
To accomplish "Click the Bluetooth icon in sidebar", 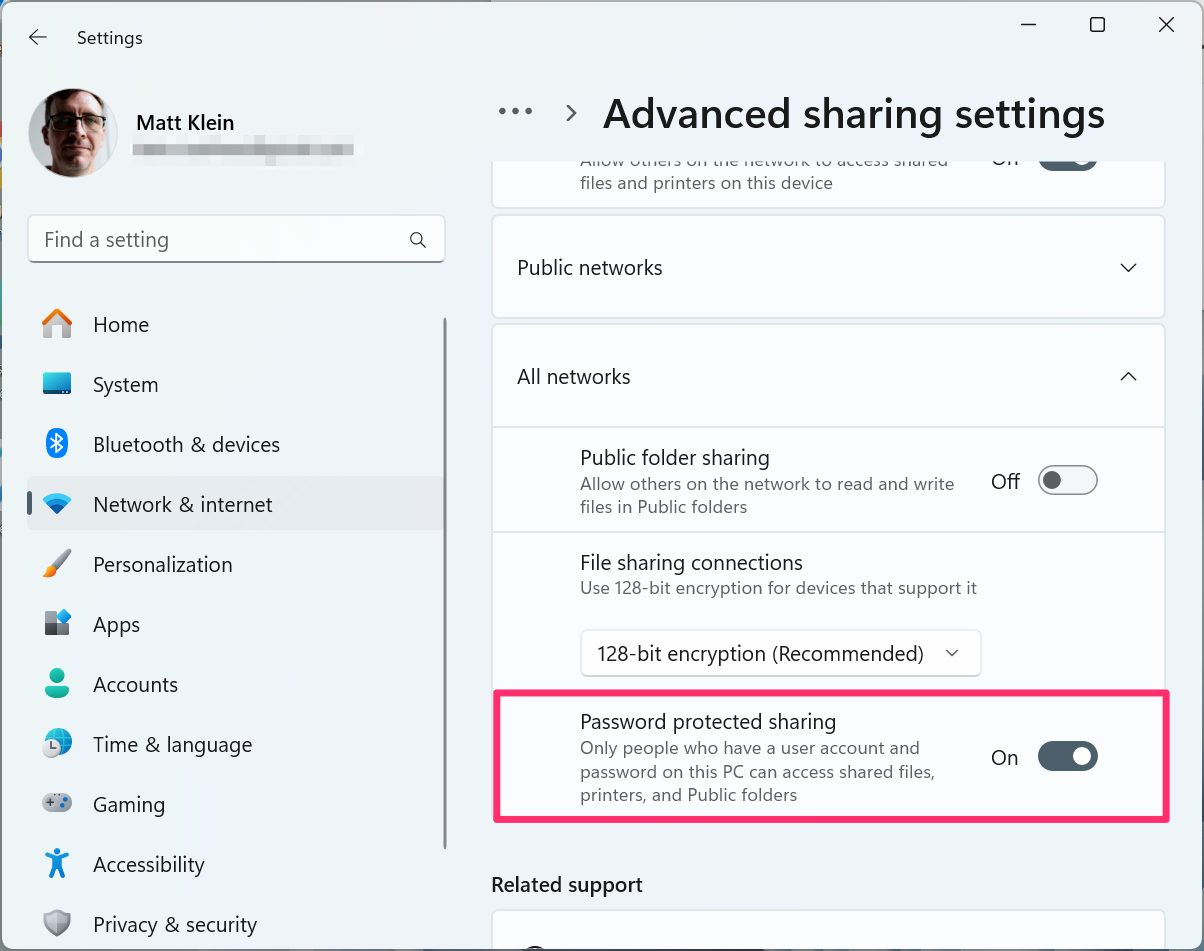I will pyautogui.click(x=57, y=444).
